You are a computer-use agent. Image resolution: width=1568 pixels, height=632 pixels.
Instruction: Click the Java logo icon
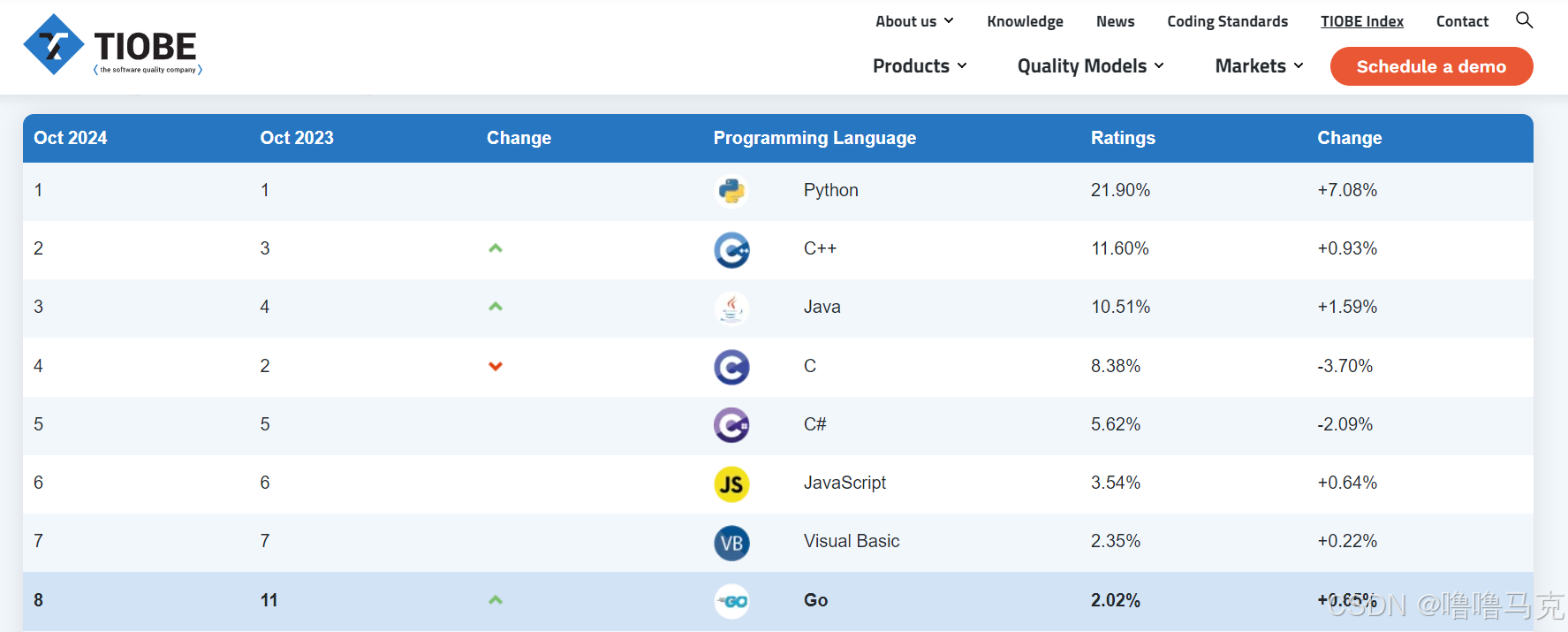click(x=731, y=308)
